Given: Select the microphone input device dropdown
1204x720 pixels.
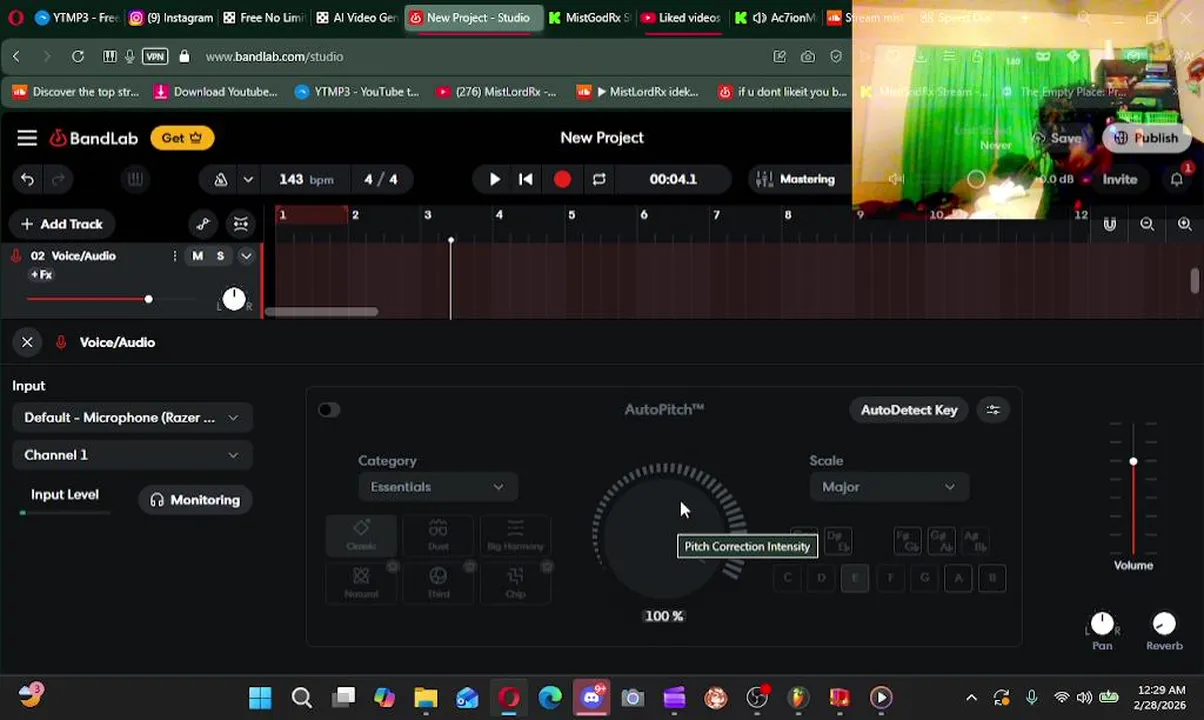Looking at the screenshot, I should [x=132, y=417].
